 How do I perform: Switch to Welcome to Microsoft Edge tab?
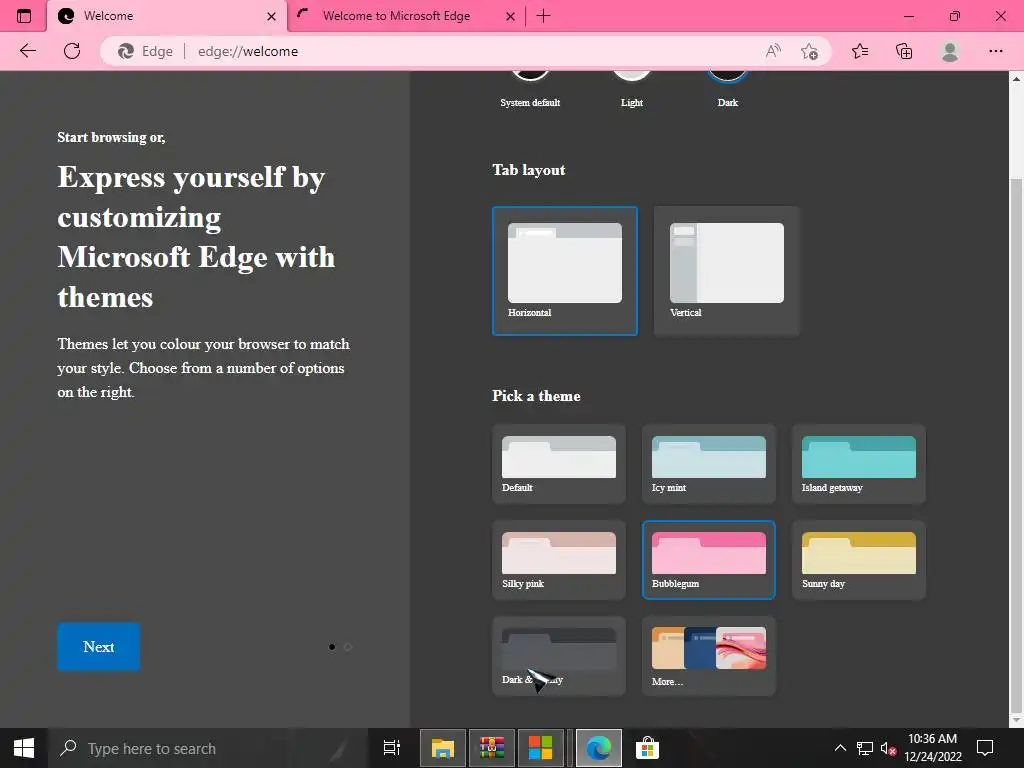coord(406,16)
